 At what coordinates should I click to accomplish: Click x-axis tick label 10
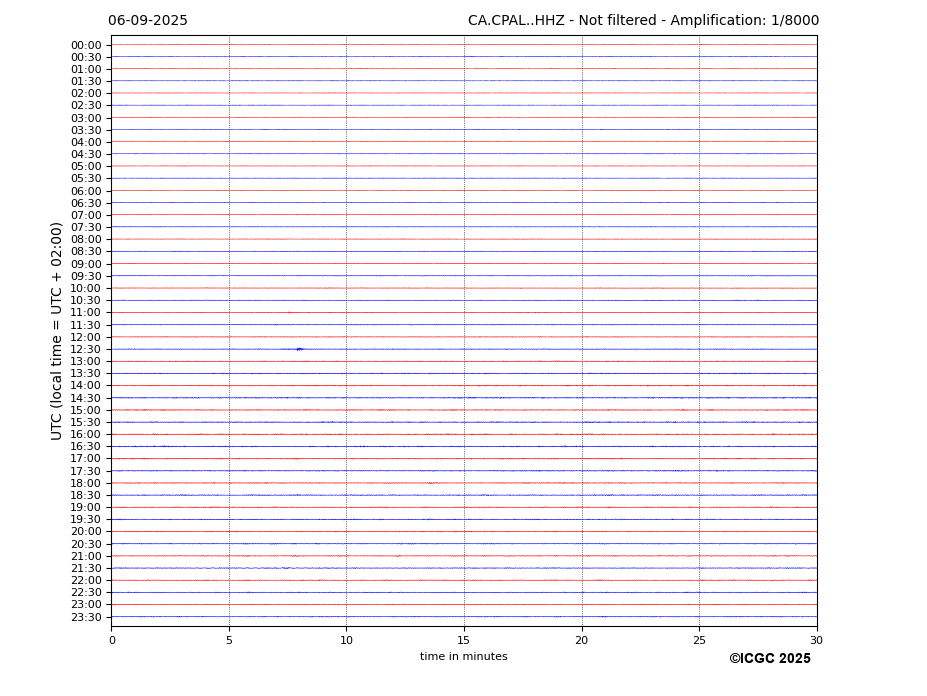(x=346, y=640)
